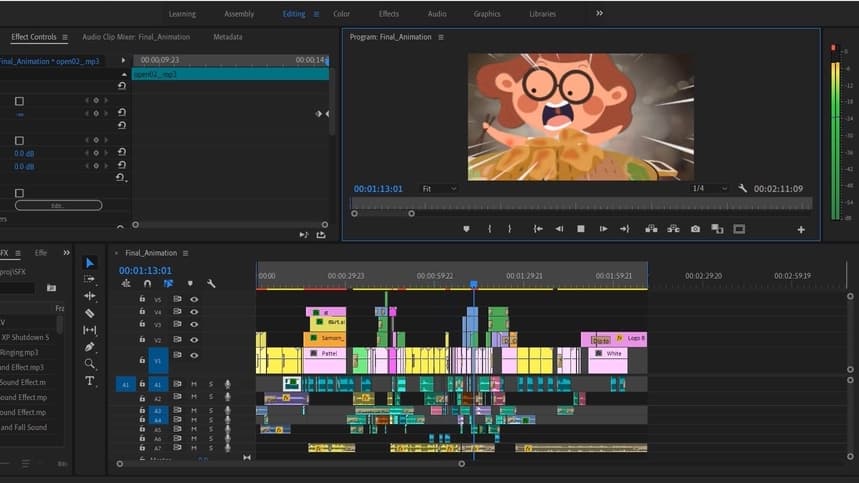Switch to Graphics workspace
The image size is (859, 483).
[x=486, y=14]
